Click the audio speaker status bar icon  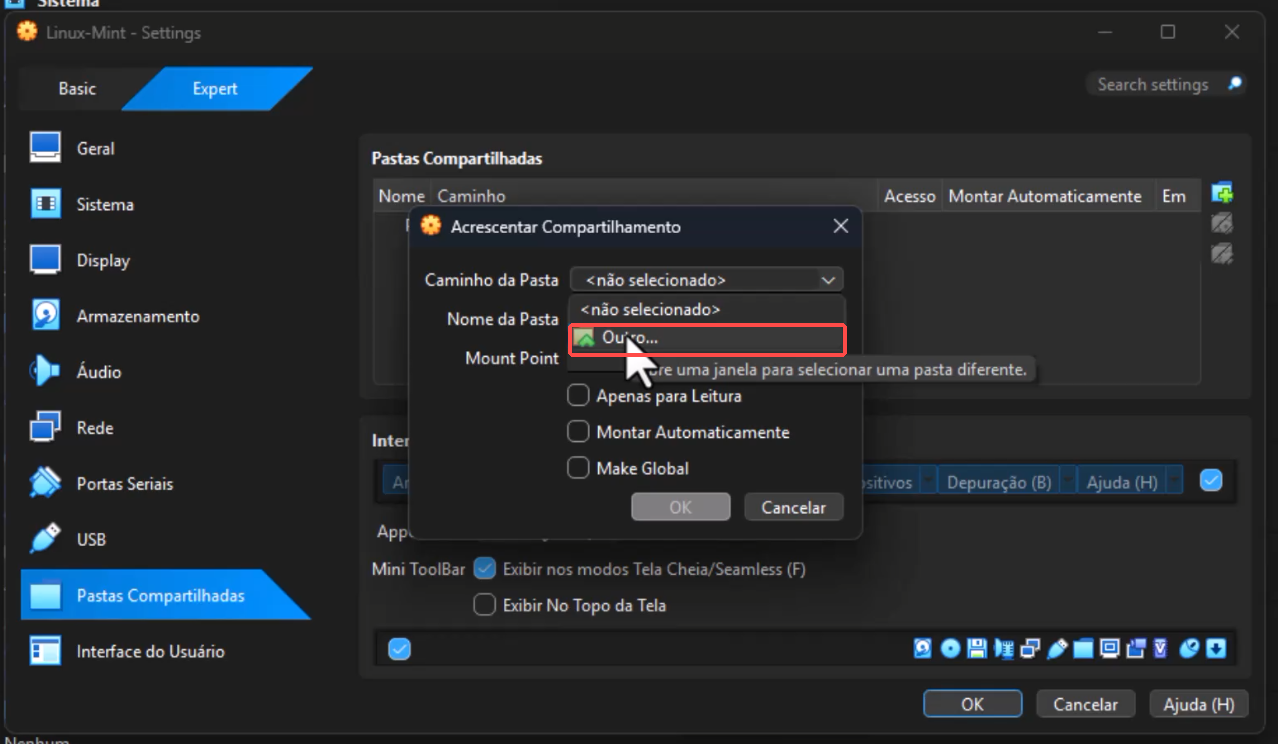coord(1003,649)
